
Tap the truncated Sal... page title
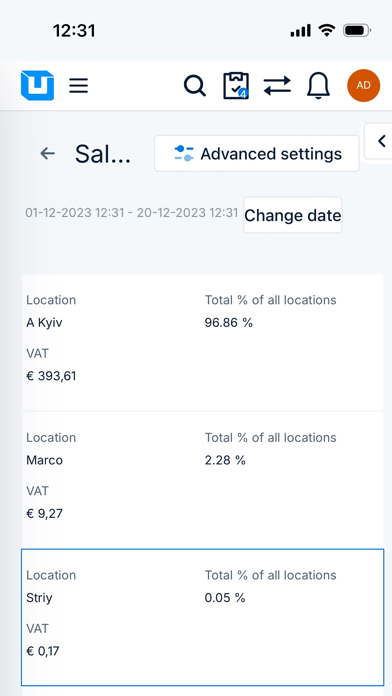click(103, 154)
